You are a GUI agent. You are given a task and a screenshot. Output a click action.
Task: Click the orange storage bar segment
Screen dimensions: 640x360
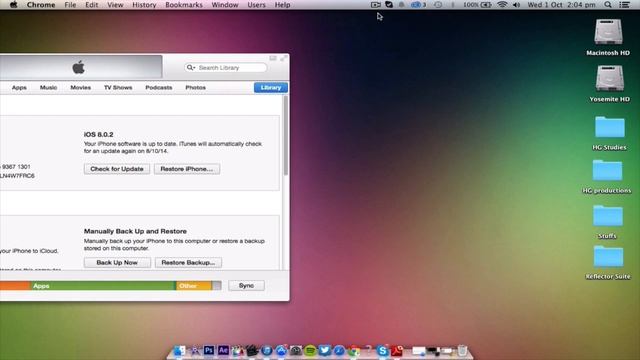pos(15,286)
